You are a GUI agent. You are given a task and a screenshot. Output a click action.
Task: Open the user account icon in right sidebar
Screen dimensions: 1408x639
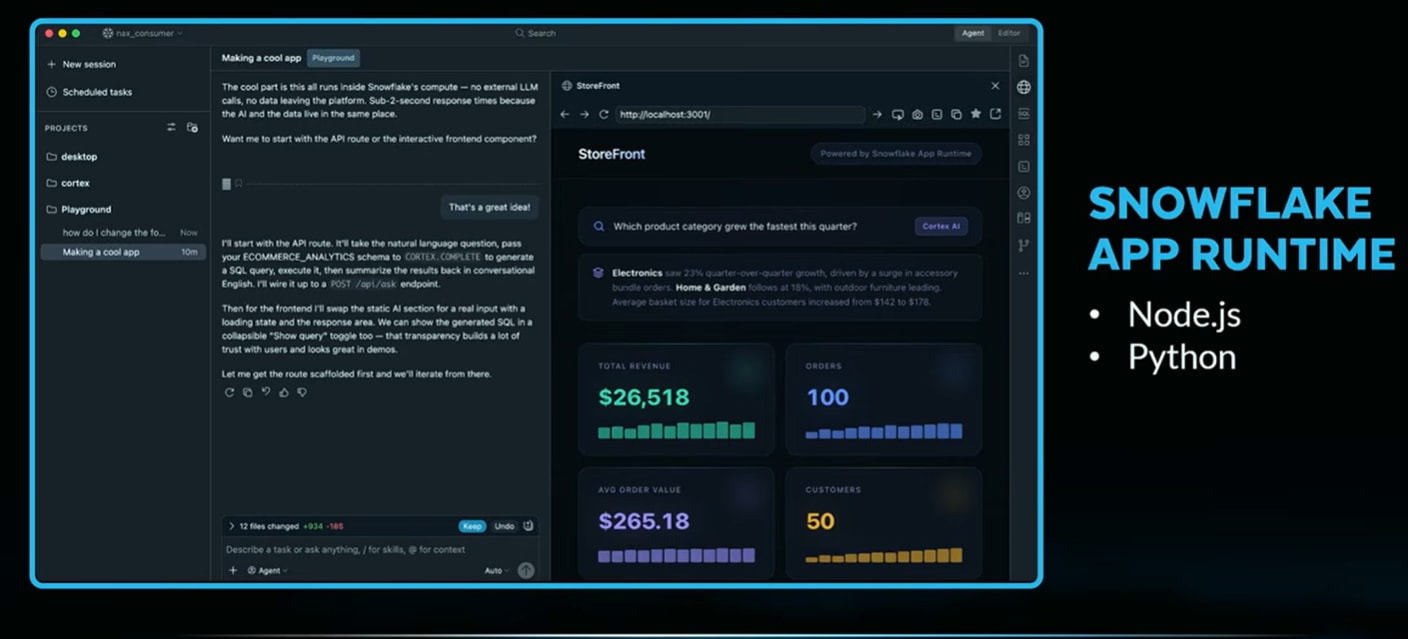[x=1023, y=192]
